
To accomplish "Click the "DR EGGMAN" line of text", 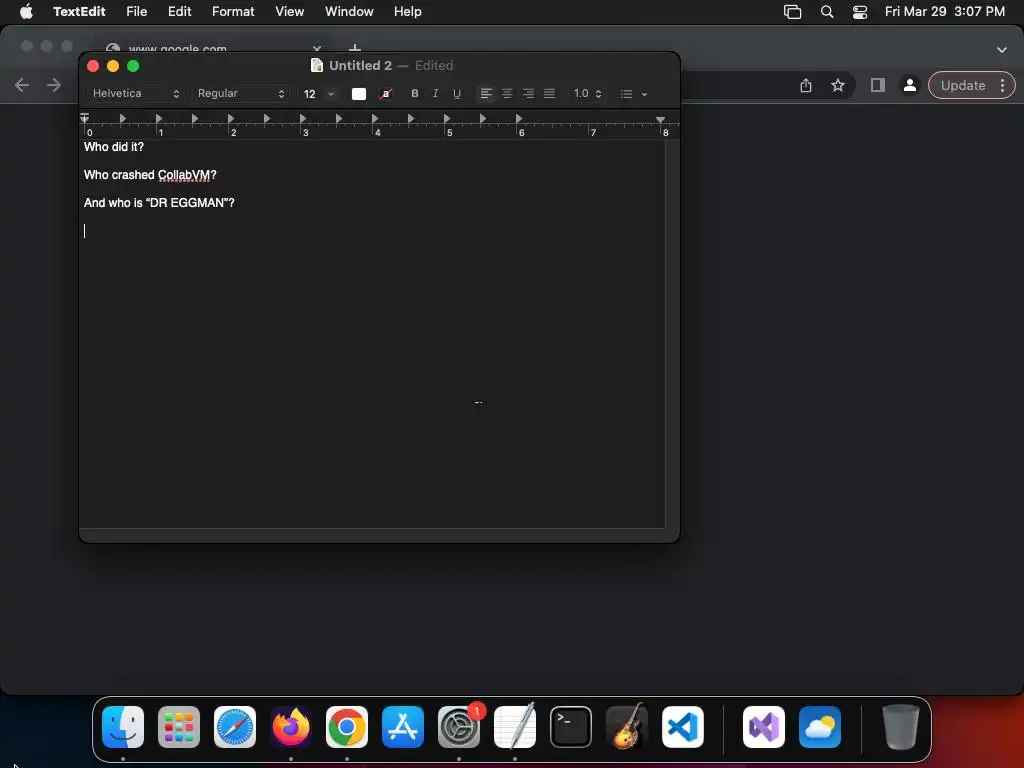I will pyautogui.click(x=159, y=203).
